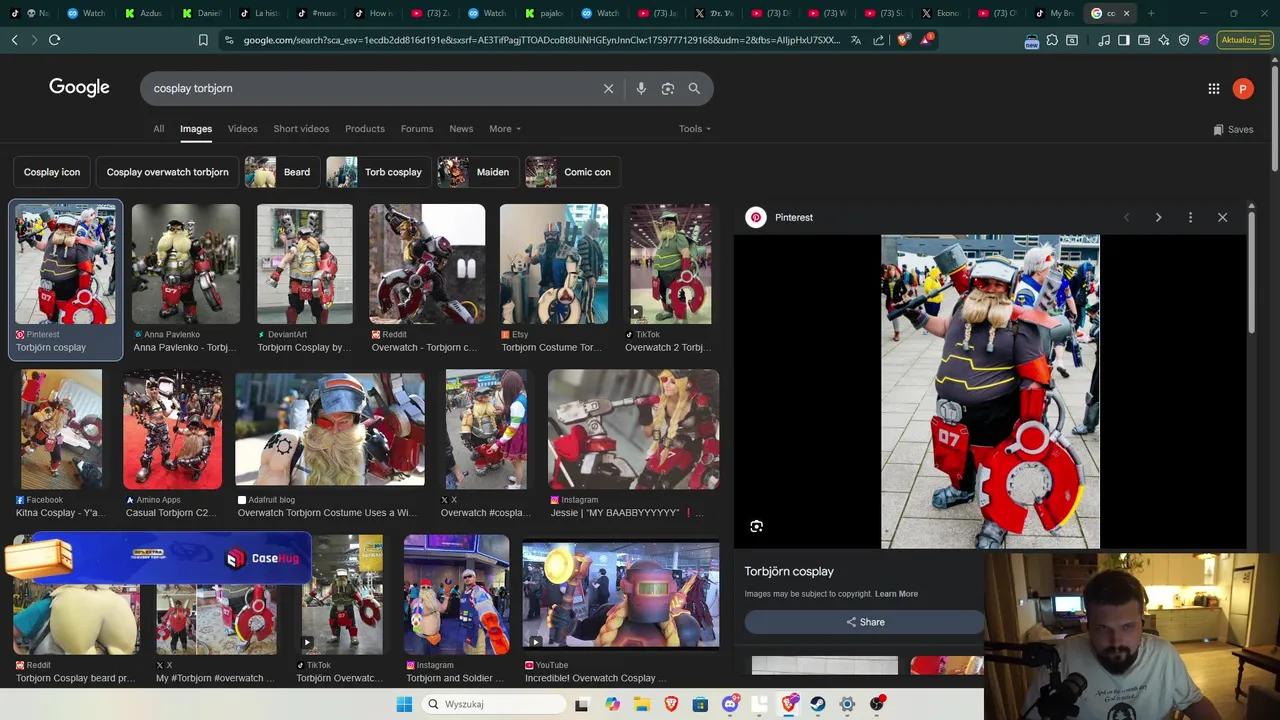Screen dimensions: 1280x720
Task: Bookmark this page with the bookmark icon
Action: [203, 40]
